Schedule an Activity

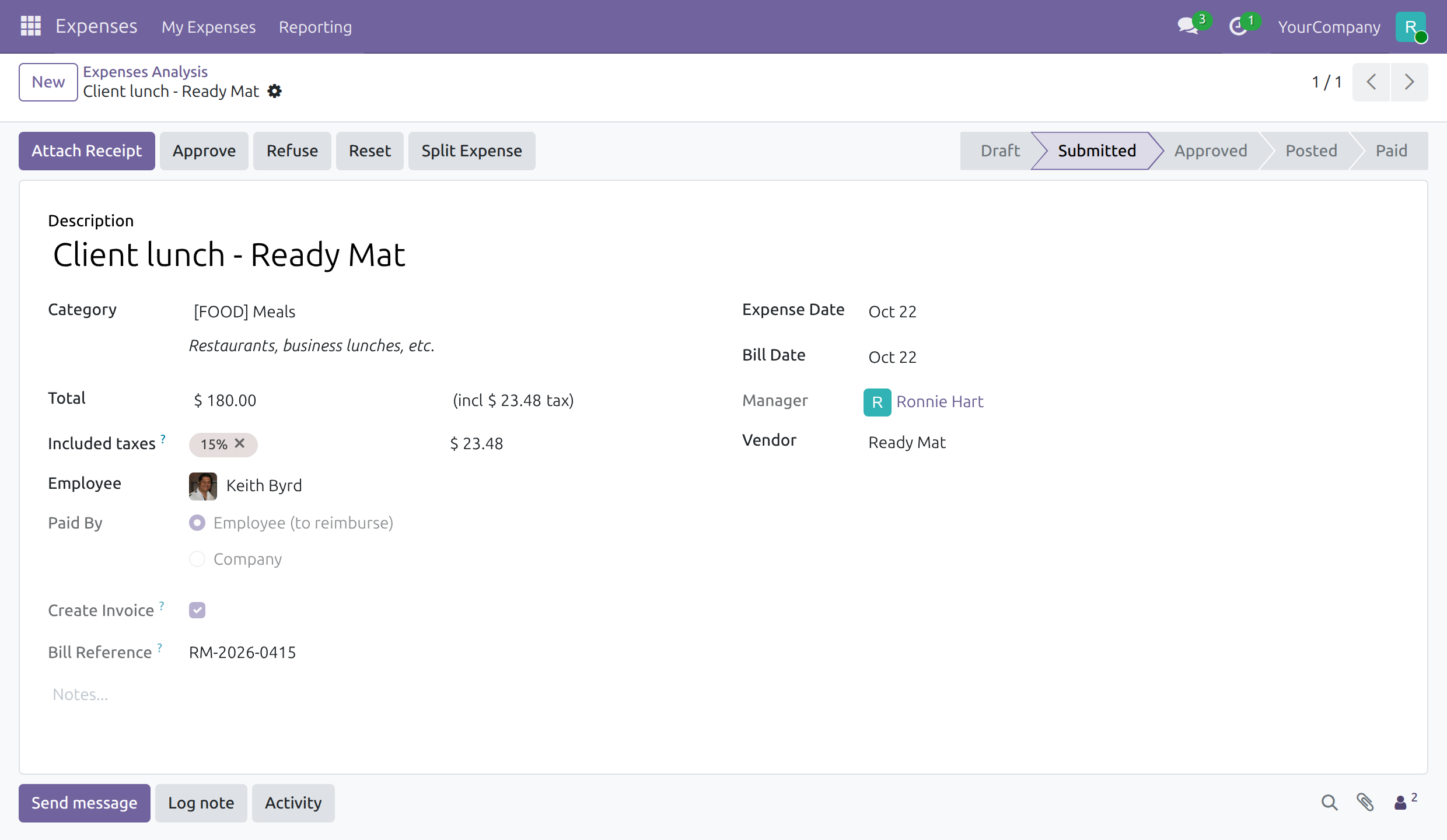293,803
